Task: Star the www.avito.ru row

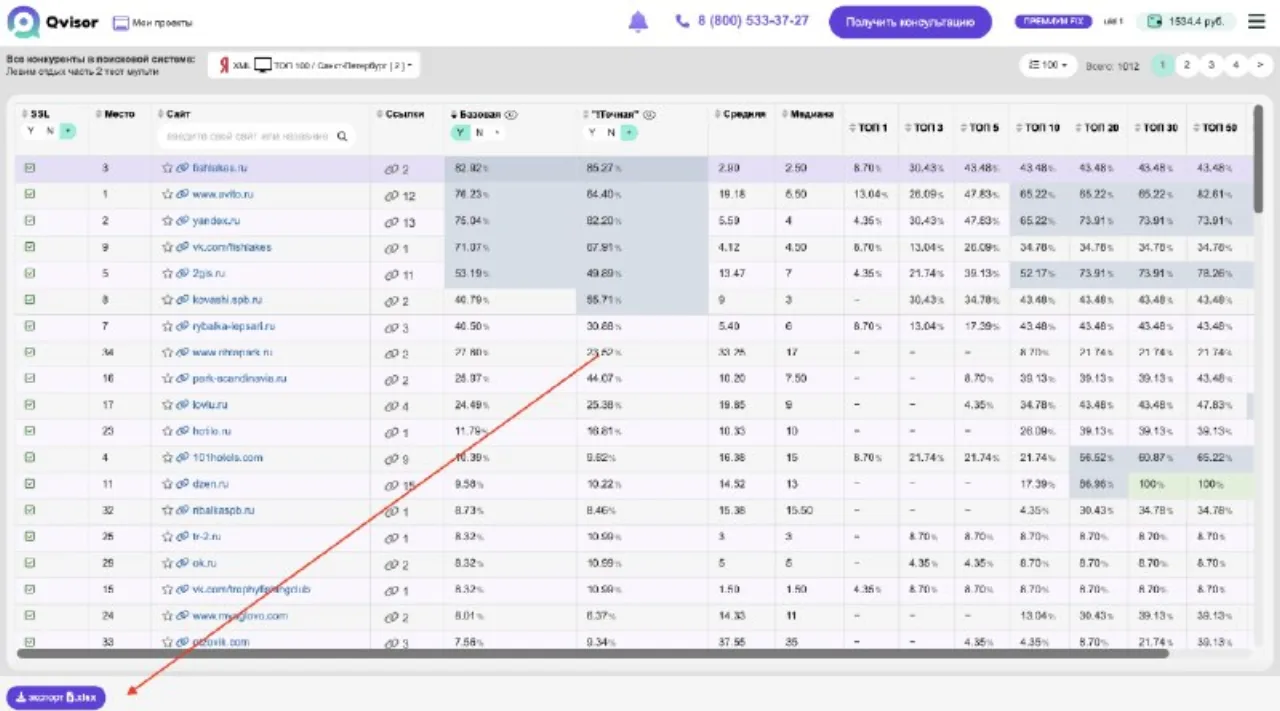Action: tap(167, 194)
